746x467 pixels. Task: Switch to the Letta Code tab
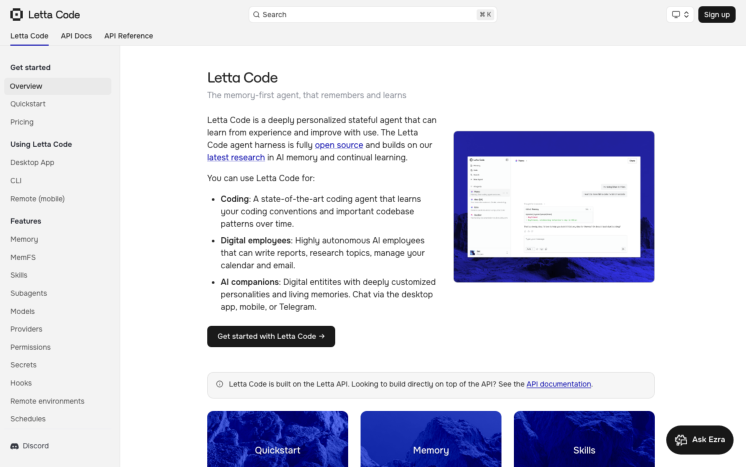coord(29,36)
